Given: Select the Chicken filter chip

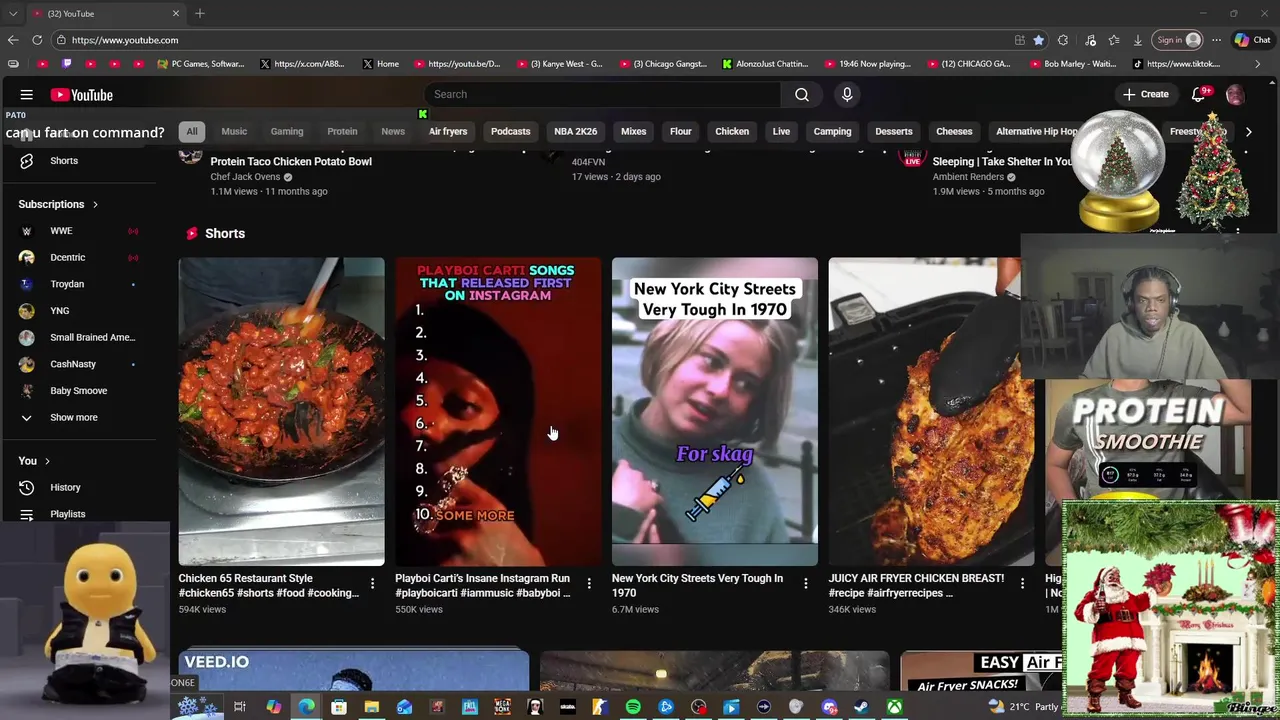Looking at the screenshot, I should click(732, 131).
